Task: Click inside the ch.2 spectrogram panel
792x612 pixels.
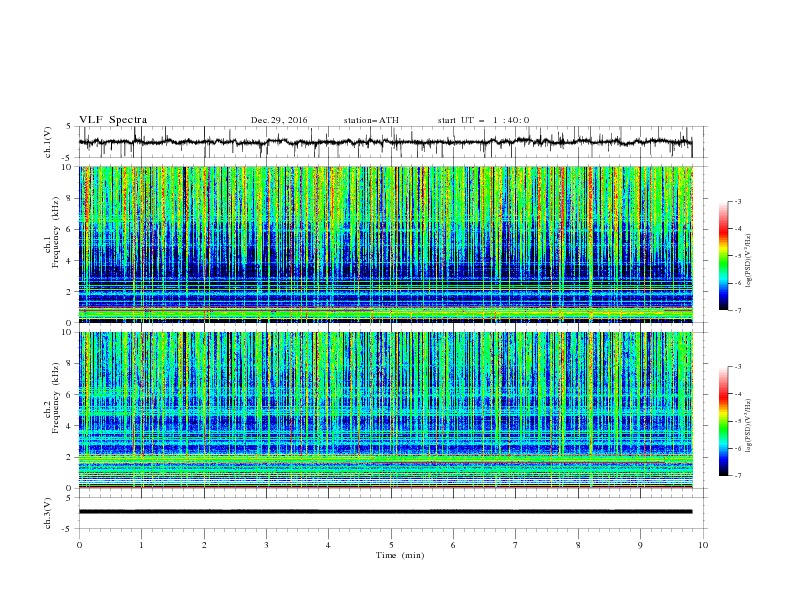Action: pos(385,410)
